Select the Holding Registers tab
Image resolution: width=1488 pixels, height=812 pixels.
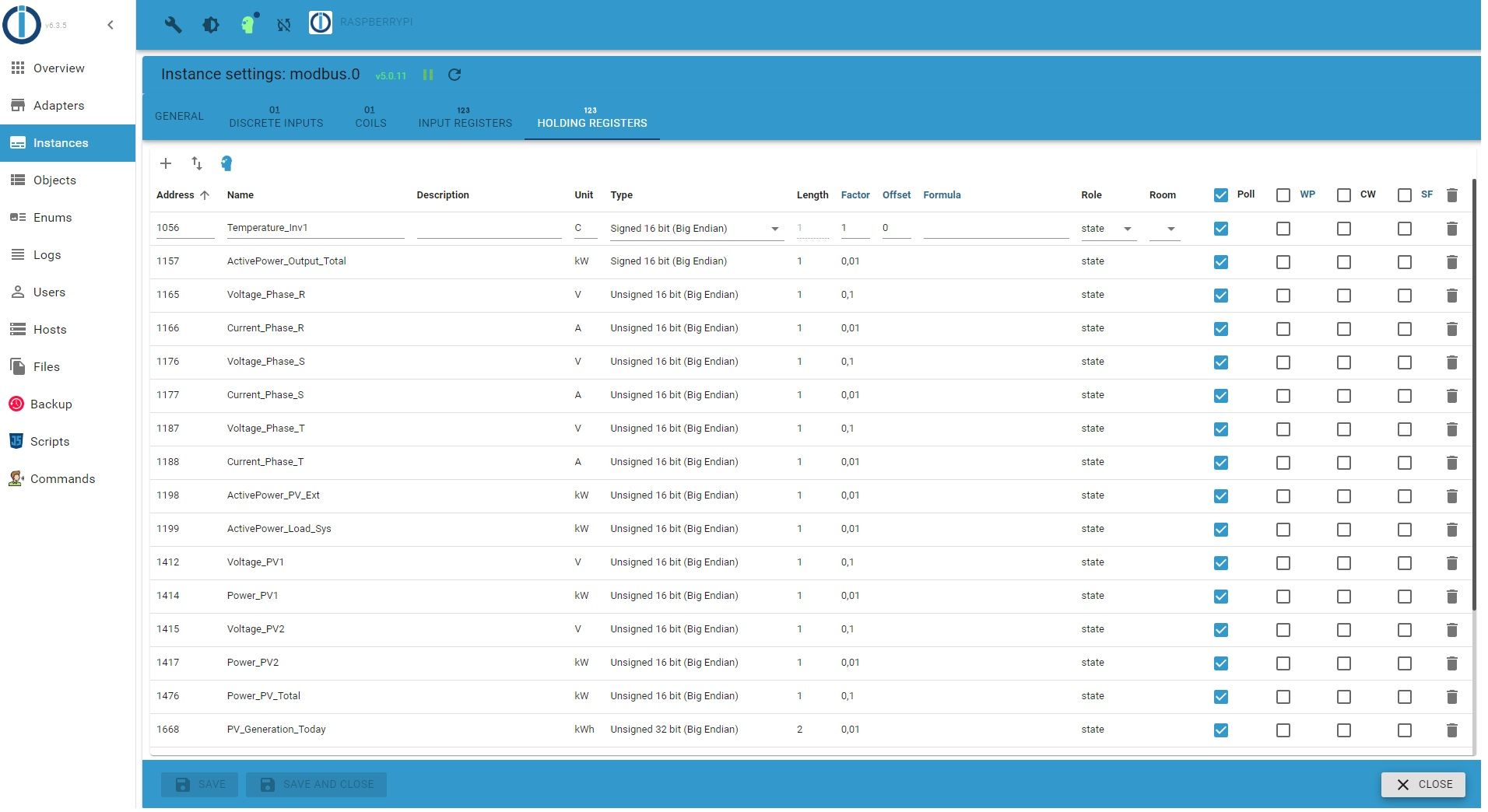(x=592, y=117)
